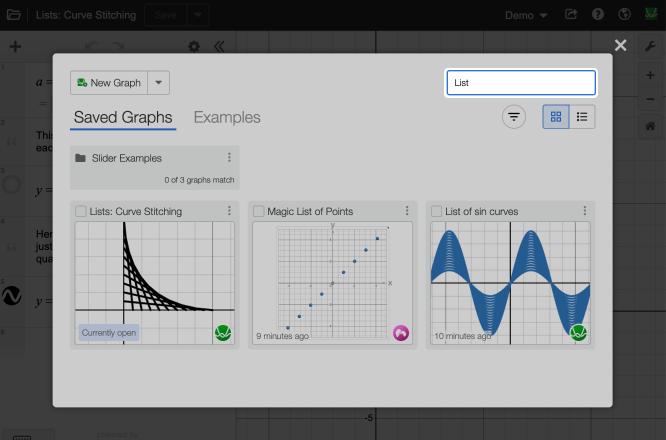This screenshot has width=666, height=440.
Task: Tick the List of sin curves checkbox
Action: tap(437, 211)
